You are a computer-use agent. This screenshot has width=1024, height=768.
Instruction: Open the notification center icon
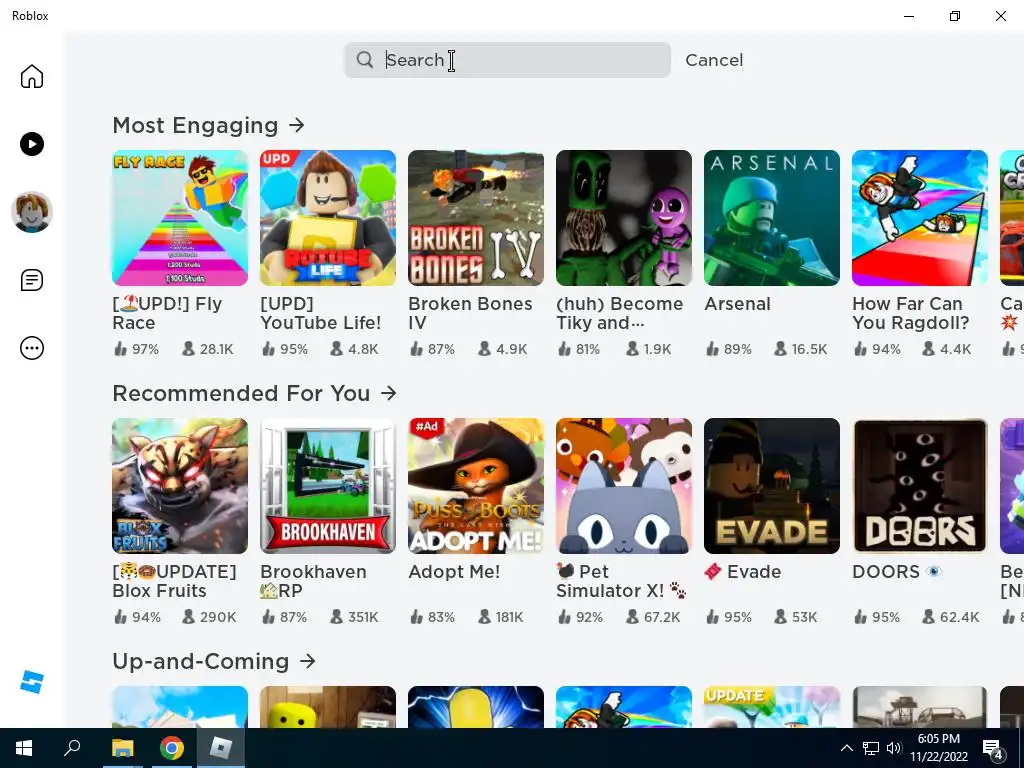tap(993, 749)
